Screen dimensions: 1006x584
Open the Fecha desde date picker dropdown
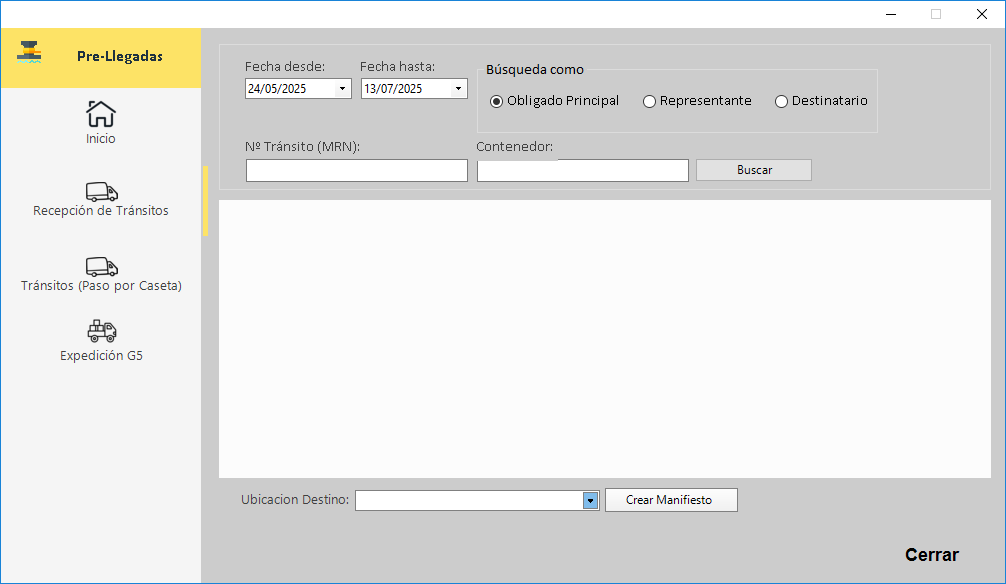tap(342, 89)
